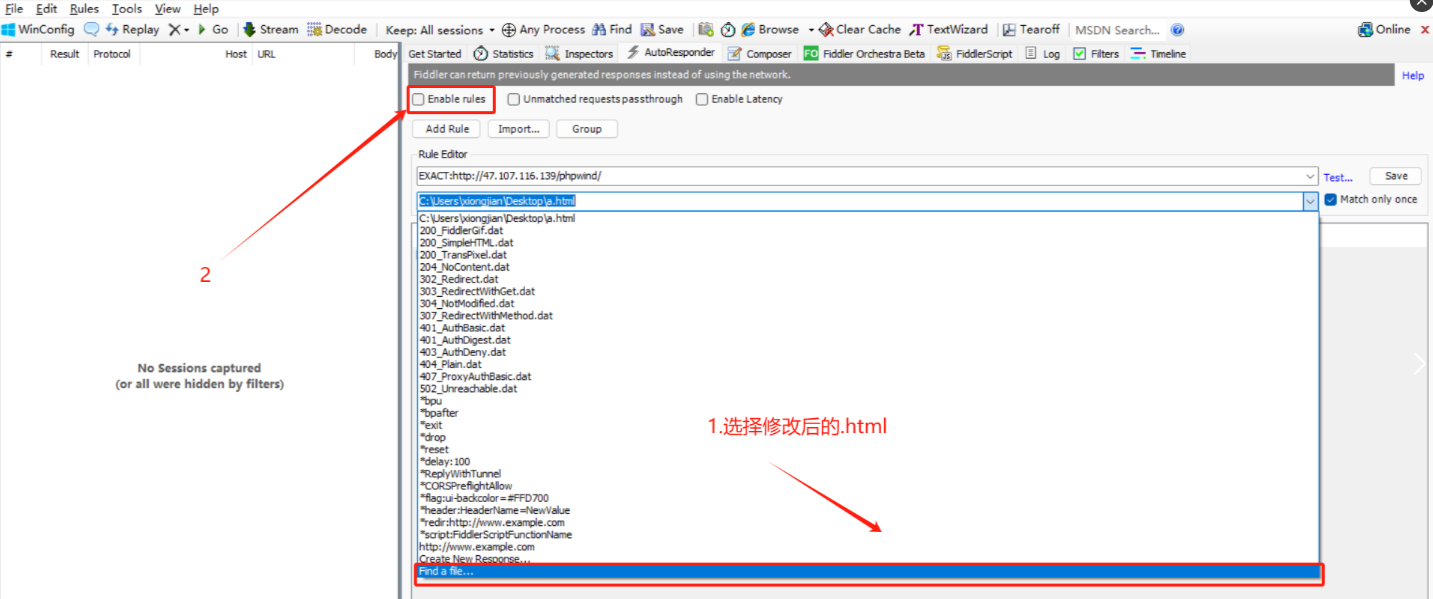This screenshot has width=1433, height=599.
Task: Click the blue help icon beside MSDN Search
Action: tap(1177, 30)
